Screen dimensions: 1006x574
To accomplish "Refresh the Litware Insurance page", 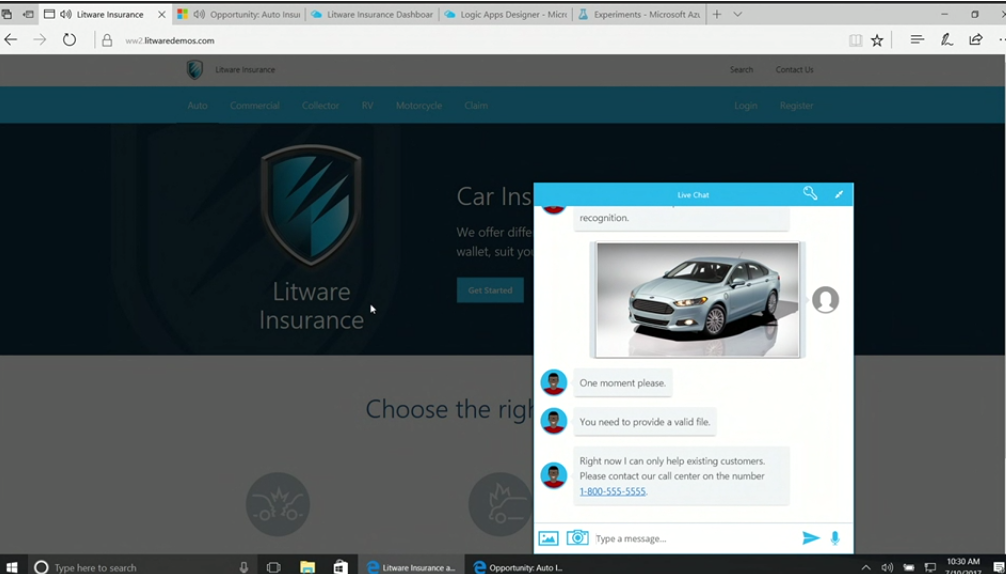I will pyautogui.click(x=69, y=40).
